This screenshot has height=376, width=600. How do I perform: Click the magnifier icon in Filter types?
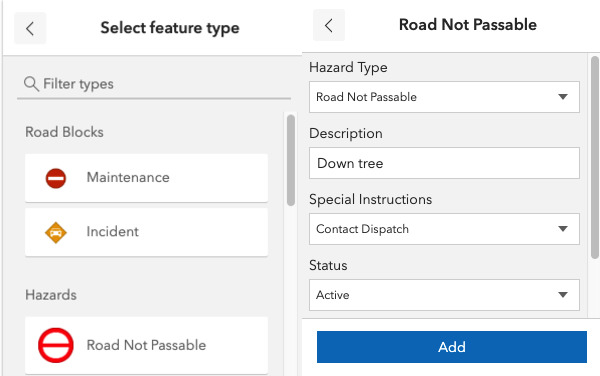(x=31, y=84)
